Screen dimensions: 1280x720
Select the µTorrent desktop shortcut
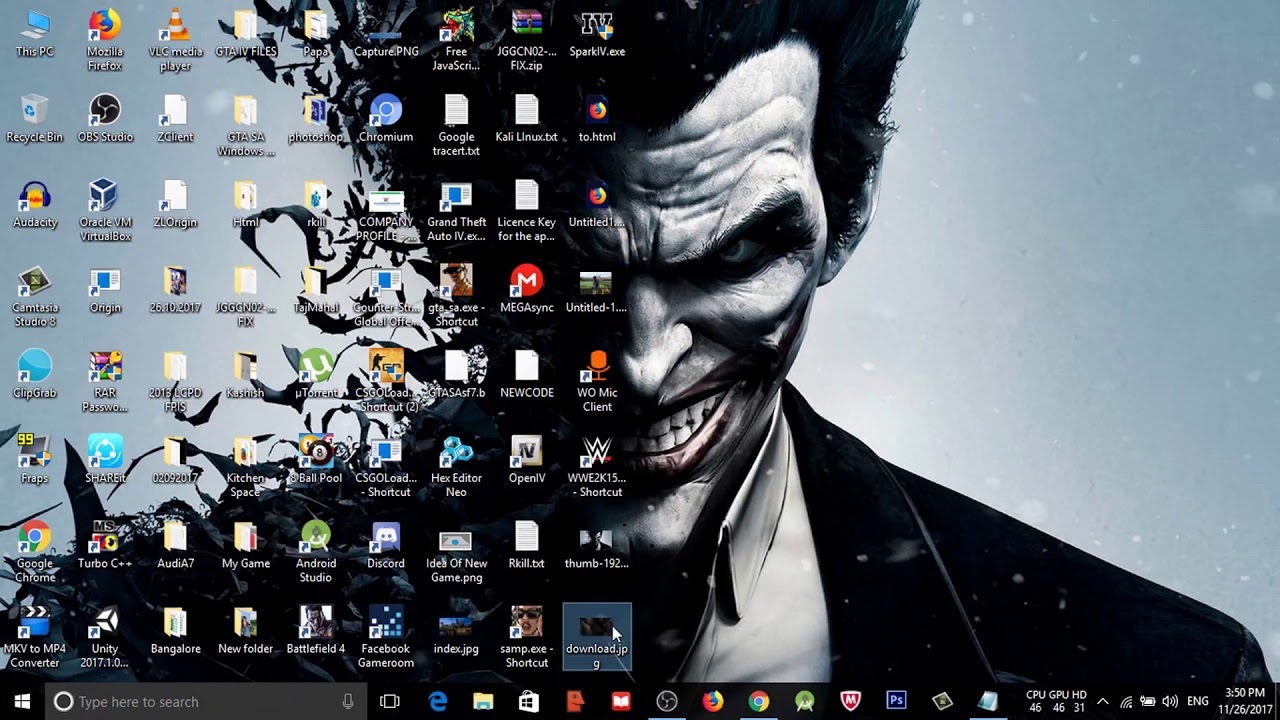[x=316, y=375]
